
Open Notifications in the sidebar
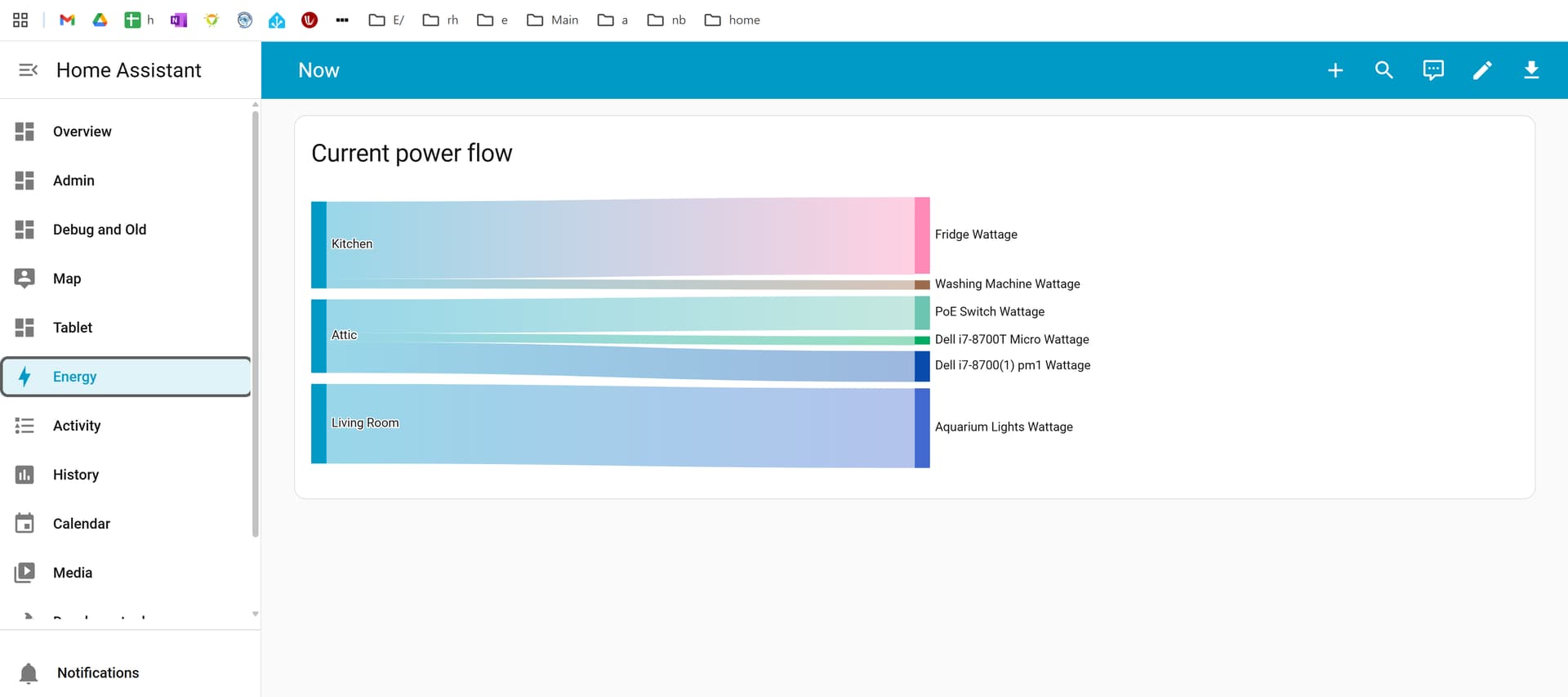point(97,672)
